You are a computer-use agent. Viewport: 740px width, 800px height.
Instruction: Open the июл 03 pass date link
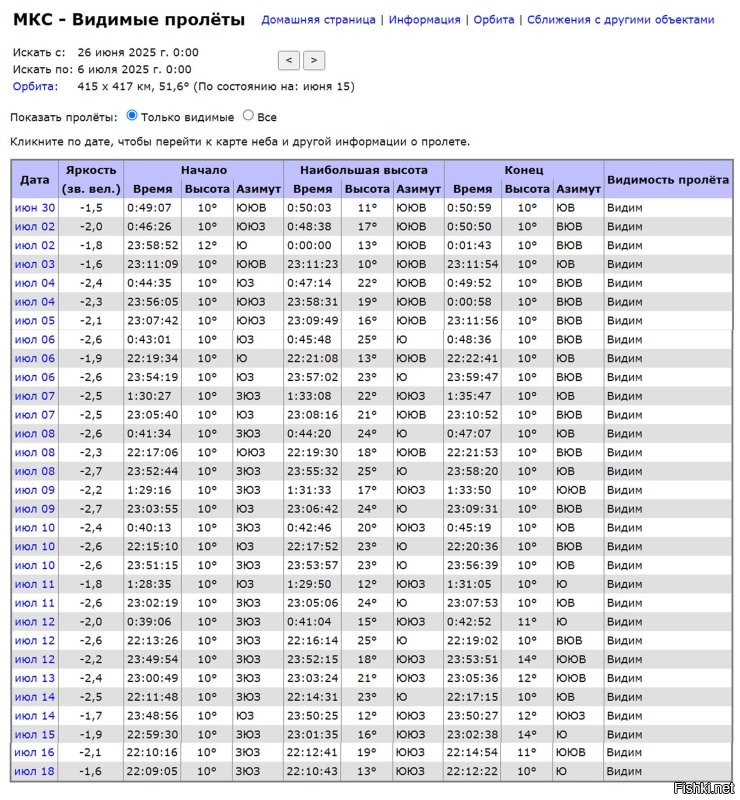[35, 264]
